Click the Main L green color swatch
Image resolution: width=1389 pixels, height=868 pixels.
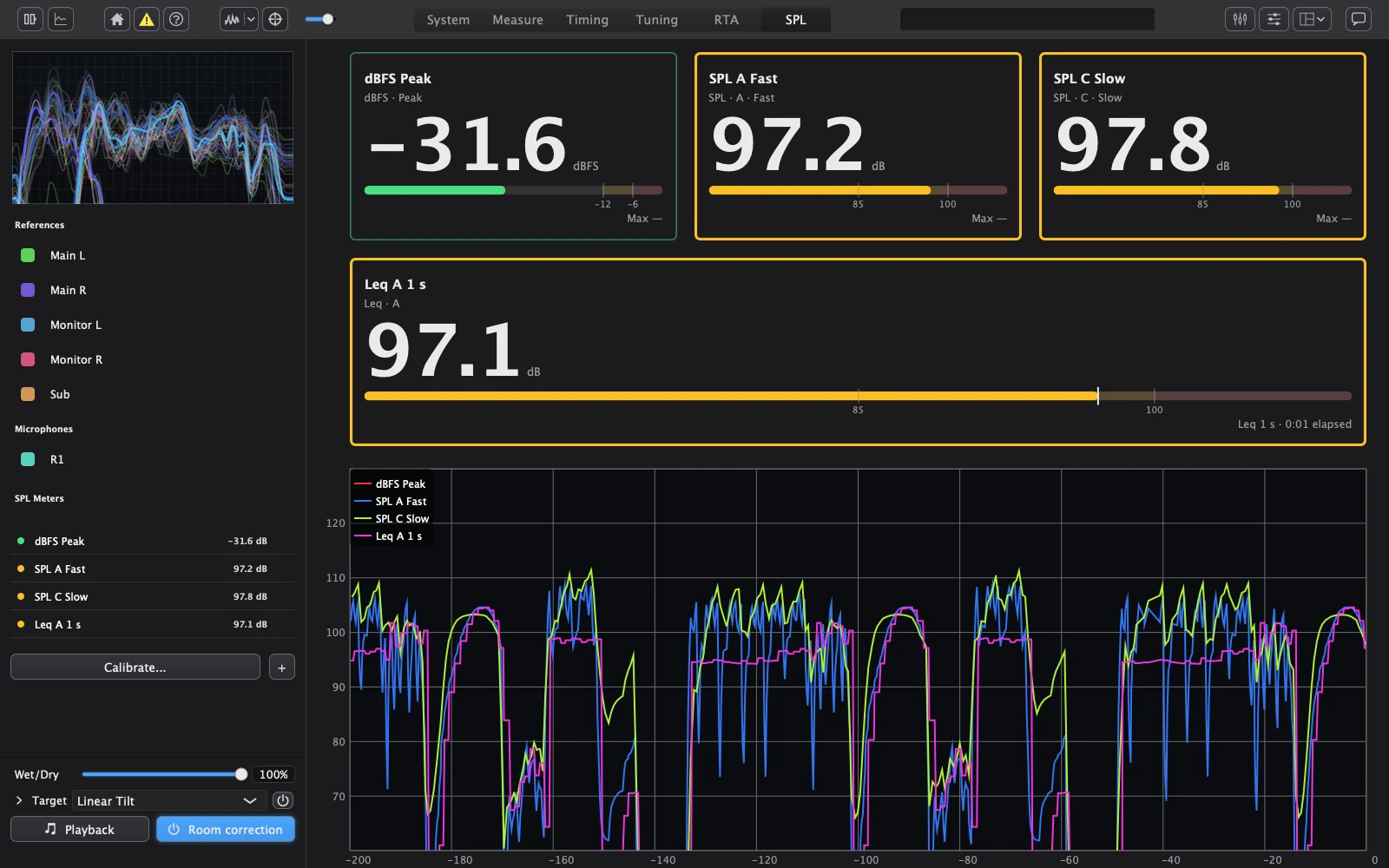(28, 255)
